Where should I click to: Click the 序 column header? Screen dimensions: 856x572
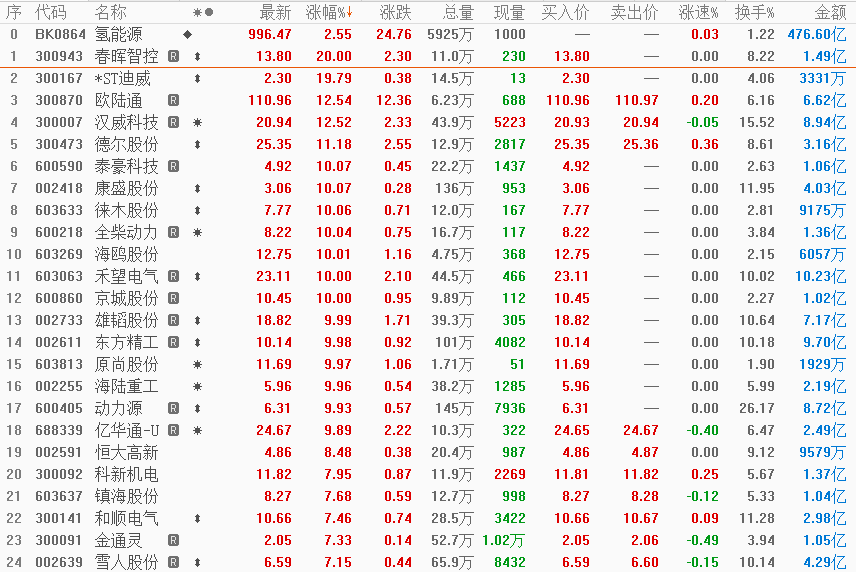tap(14, 12)
